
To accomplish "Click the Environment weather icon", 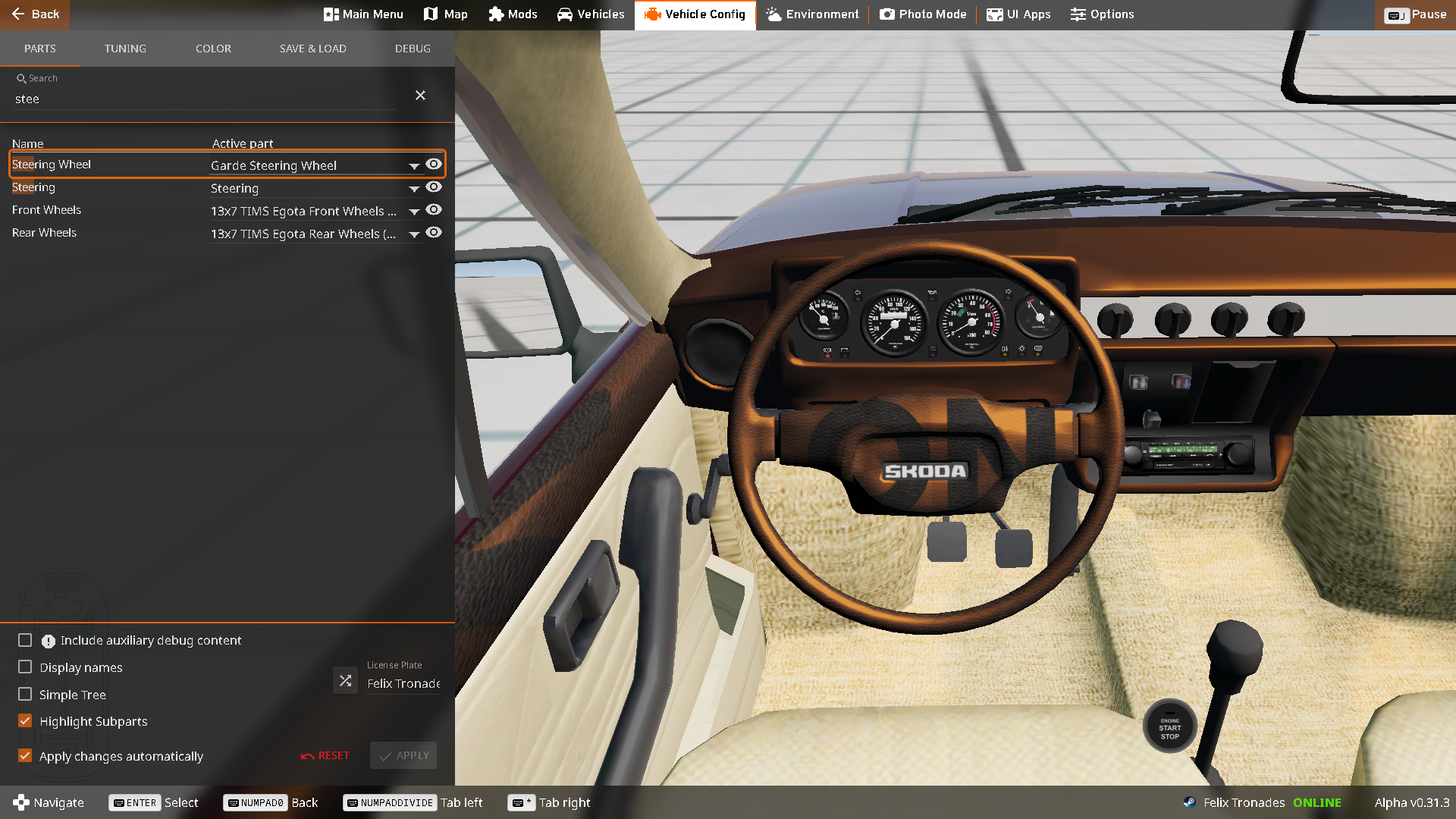I will 773,14.
